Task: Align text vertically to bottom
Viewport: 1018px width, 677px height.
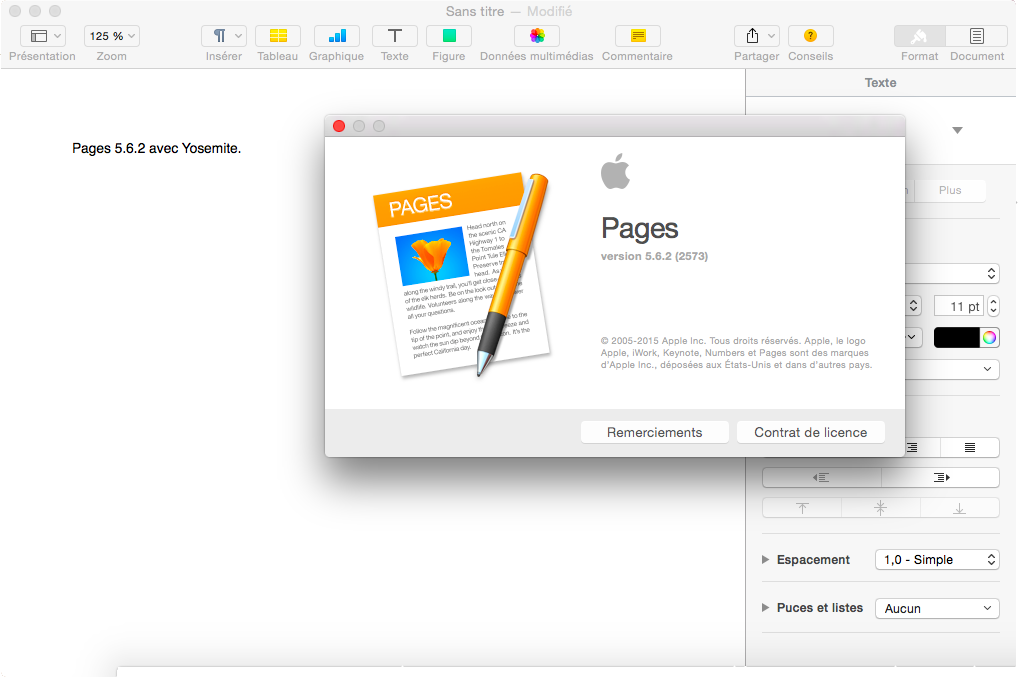Action: click(x=960, y=508)
